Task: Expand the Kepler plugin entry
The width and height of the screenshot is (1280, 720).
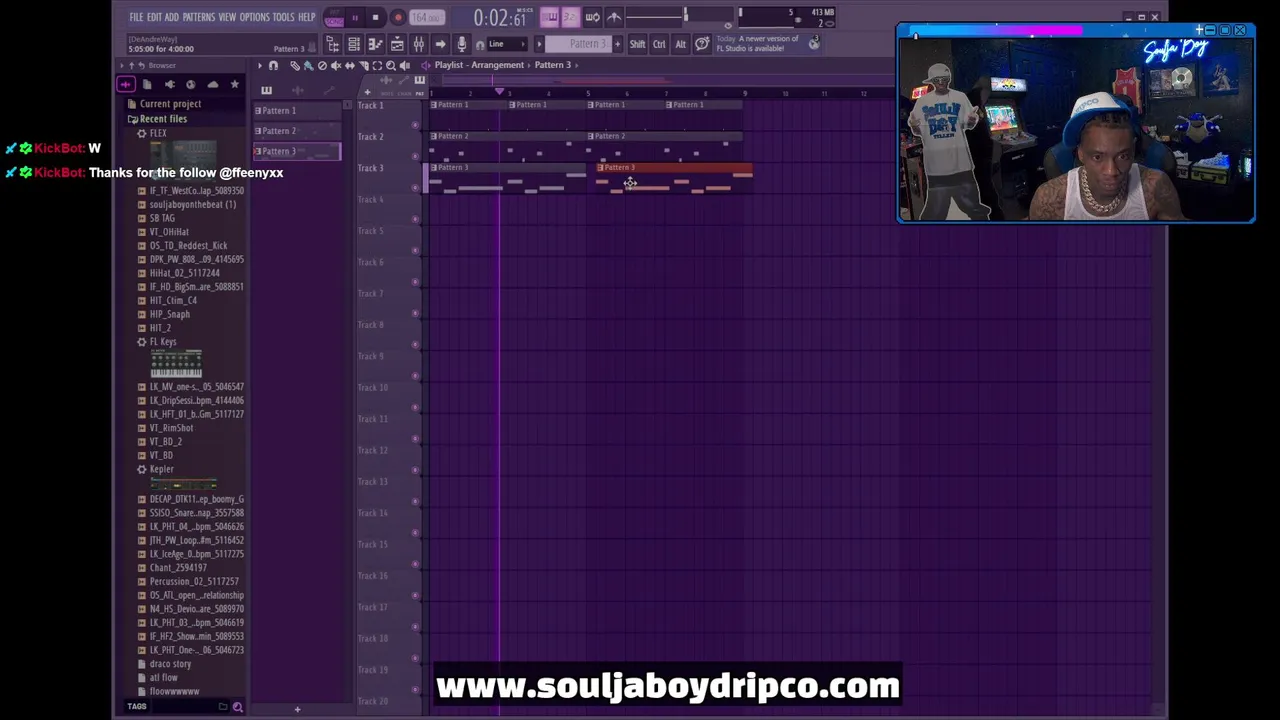Action: pyautogui.click(x=161, y=469)
